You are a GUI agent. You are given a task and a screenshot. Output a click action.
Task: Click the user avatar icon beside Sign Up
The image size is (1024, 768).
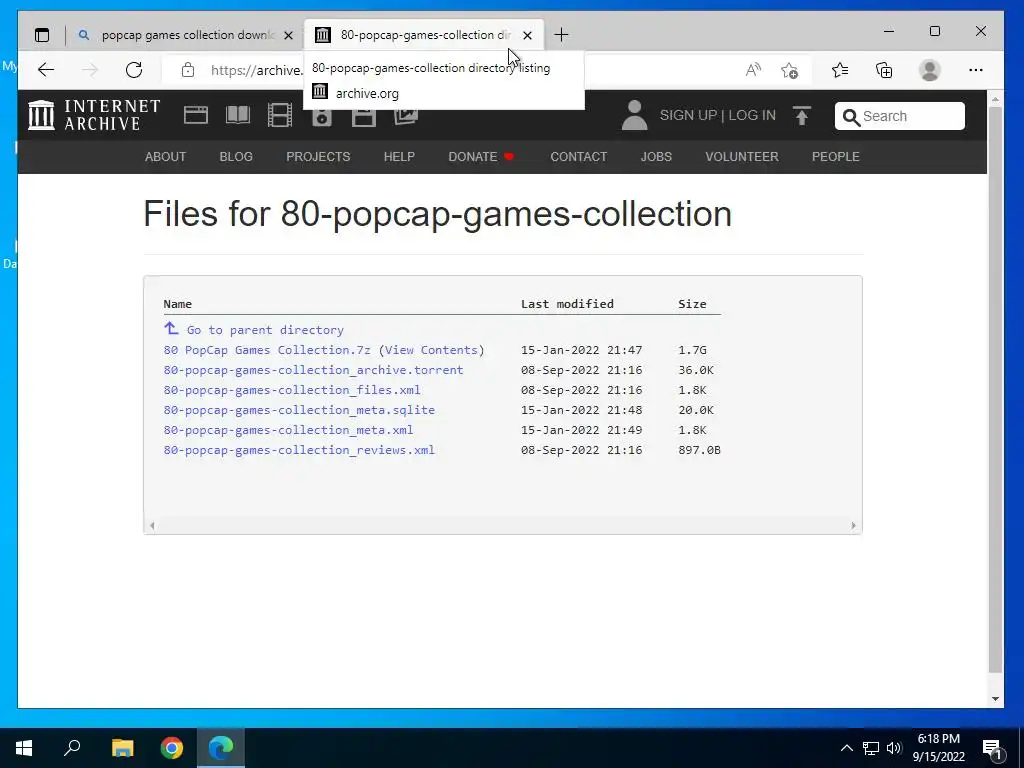point(634,115)
